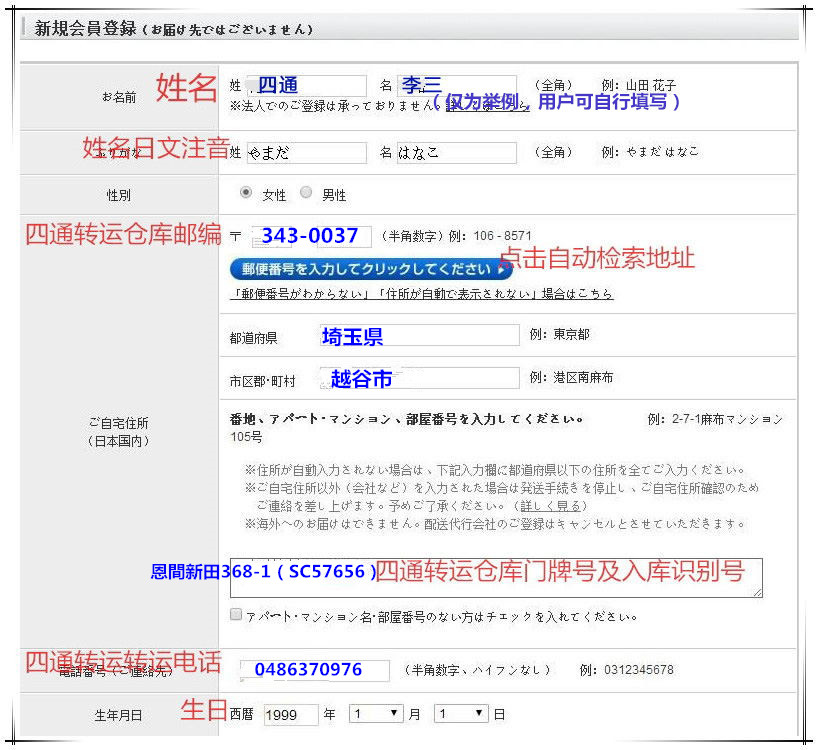Click the 例: 0312345678 example text
Viewport: 818px width, 750px height.
(627, 670)
